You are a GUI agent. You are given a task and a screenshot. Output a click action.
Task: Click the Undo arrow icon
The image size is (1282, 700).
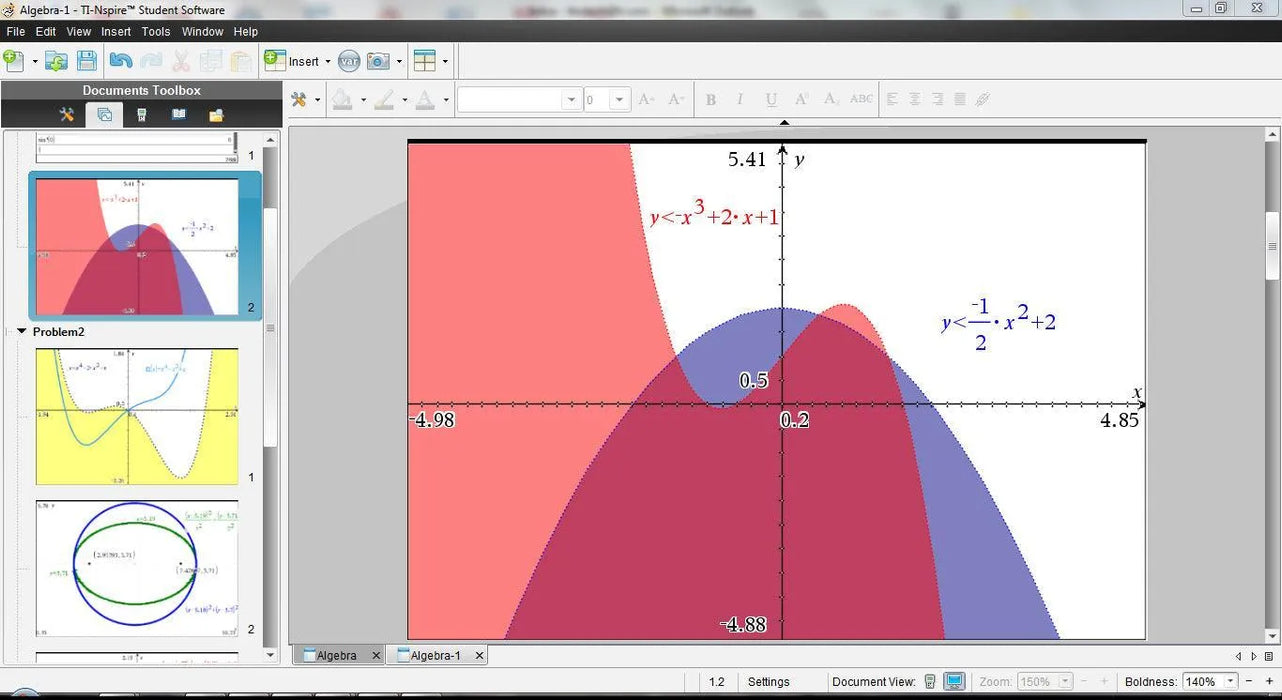pos(121,61)
